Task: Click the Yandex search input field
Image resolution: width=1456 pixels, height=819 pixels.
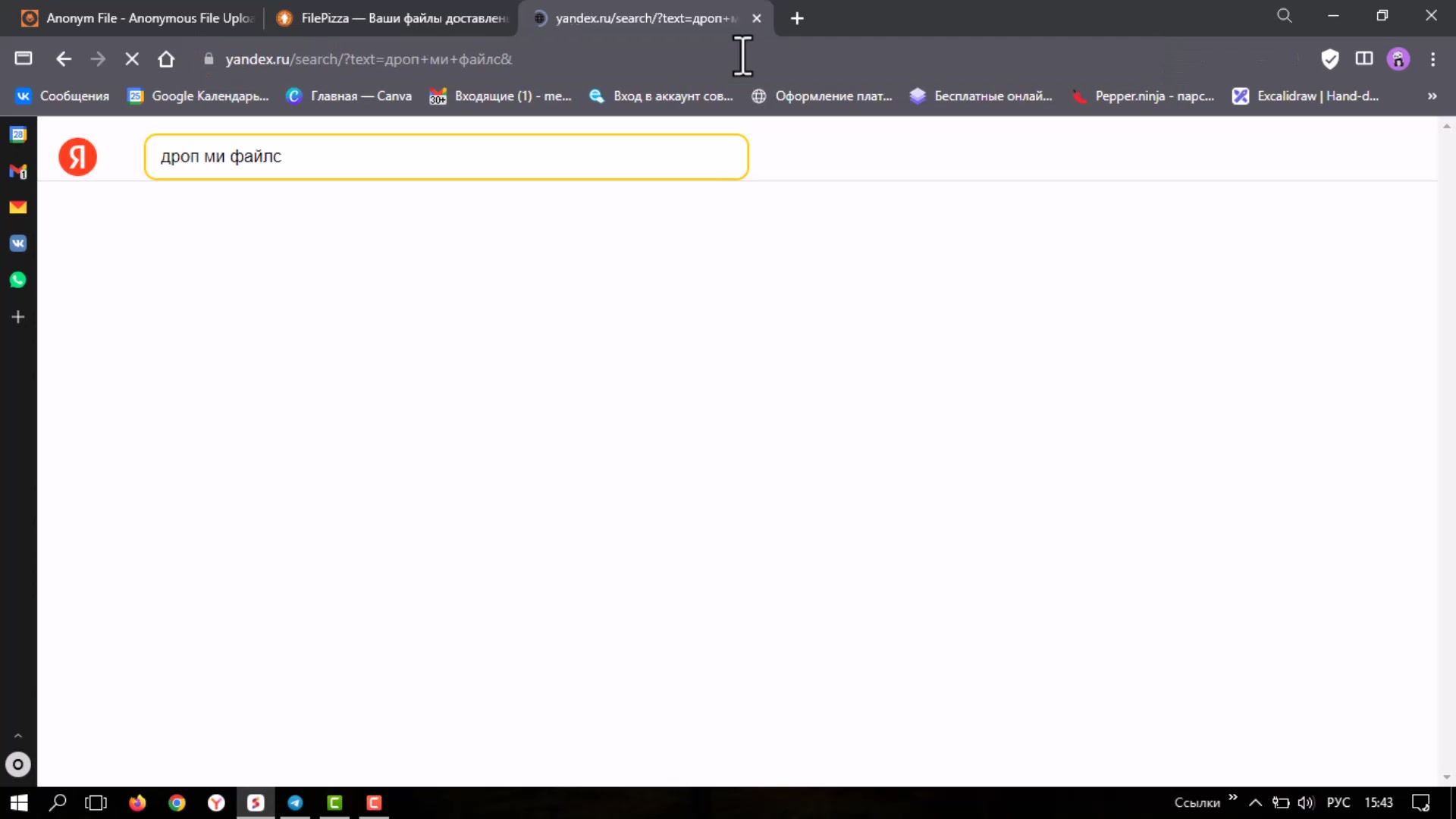Action: [x=446, y=157]
